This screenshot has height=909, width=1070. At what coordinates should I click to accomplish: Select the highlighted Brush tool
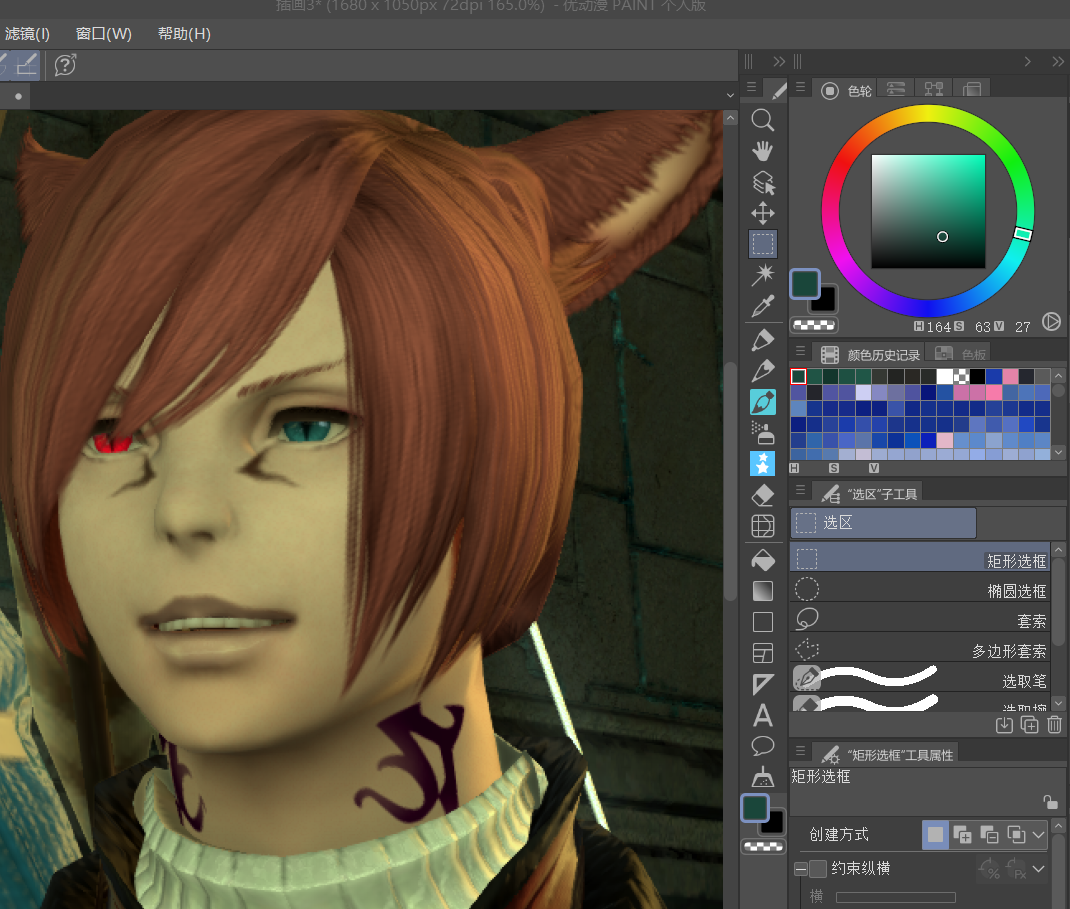point(762,402)
